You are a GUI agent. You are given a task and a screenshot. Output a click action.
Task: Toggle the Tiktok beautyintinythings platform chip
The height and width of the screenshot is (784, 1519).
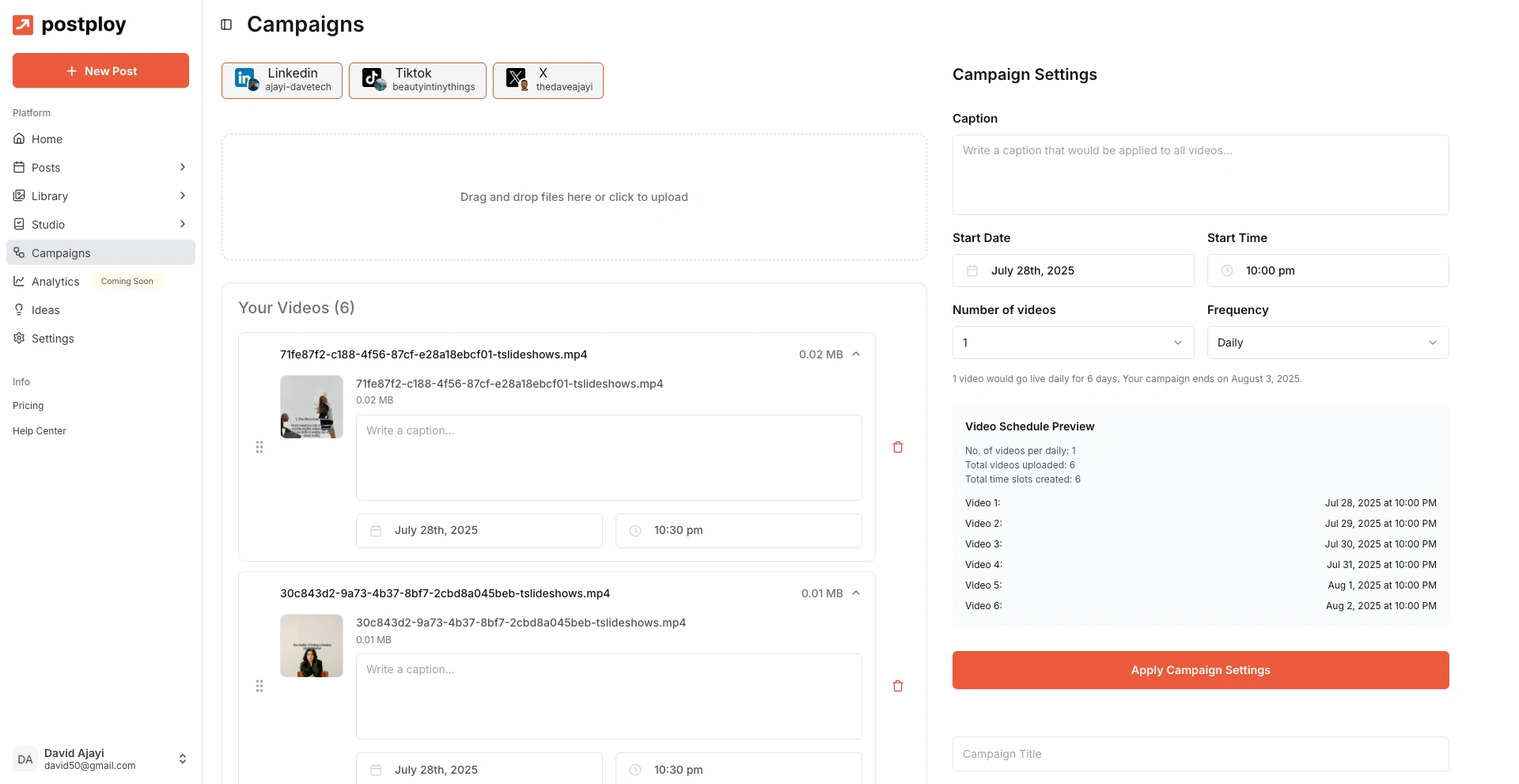(x=417, y=80)
